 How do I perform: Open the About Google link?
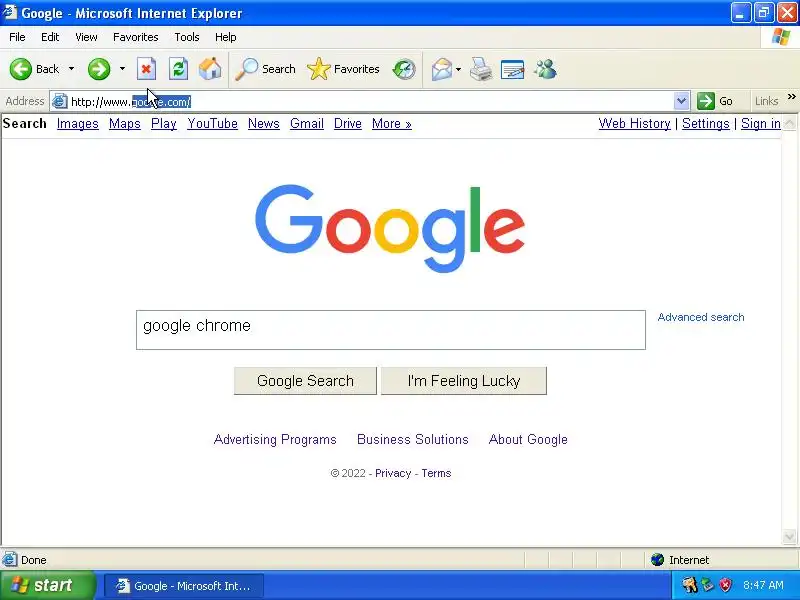point(528,439)
